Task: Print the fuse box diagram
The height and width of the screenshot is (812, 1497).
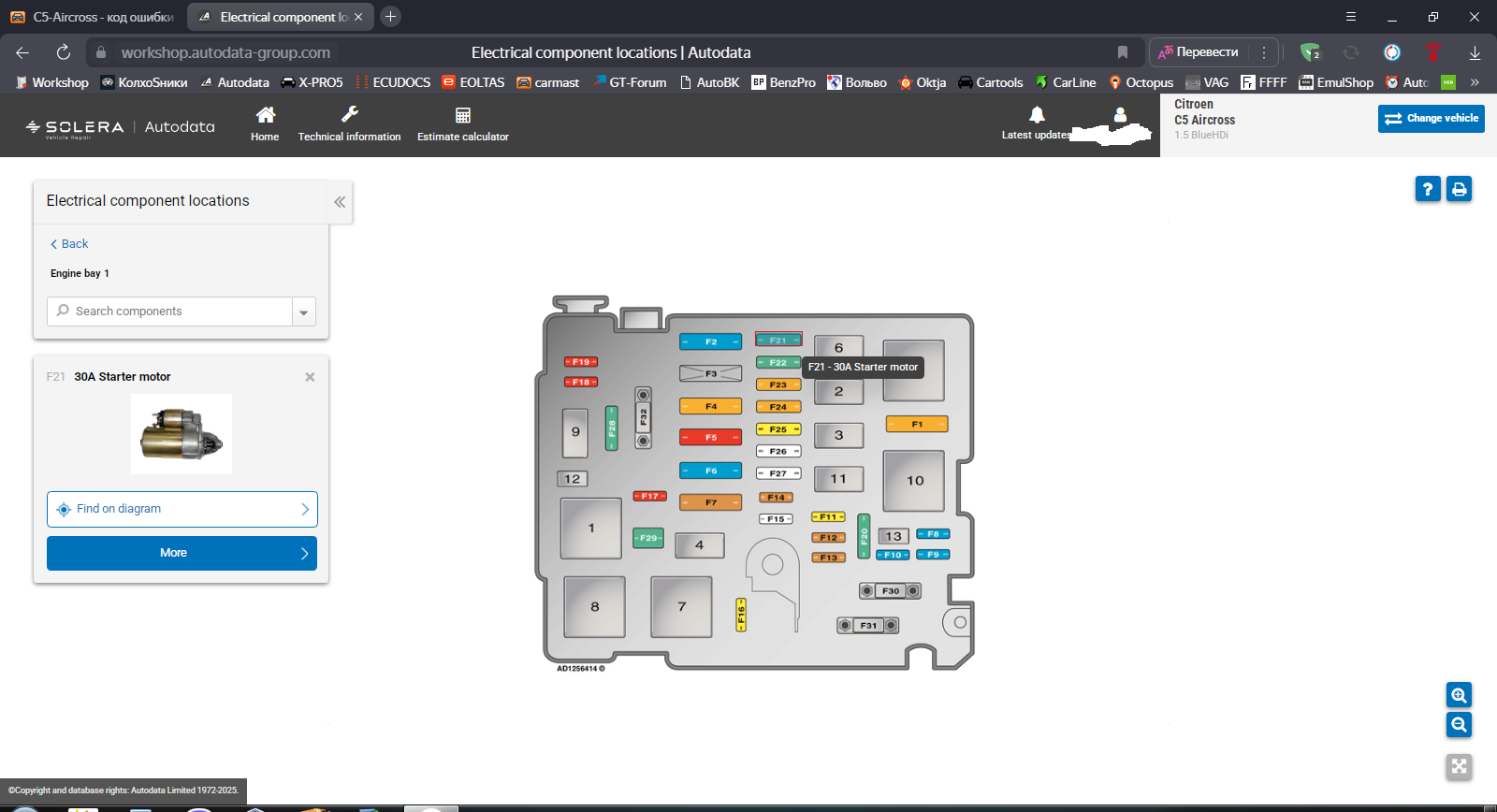Action: click(1459, 189)
